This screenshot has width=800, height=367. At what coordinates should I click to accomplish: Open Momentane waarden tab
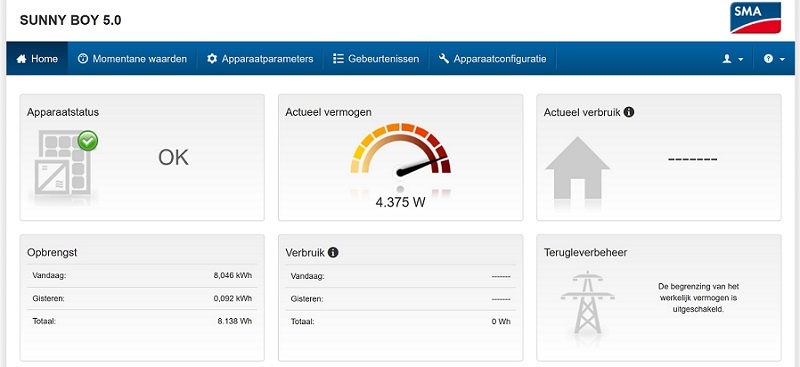tap(132, 59)
